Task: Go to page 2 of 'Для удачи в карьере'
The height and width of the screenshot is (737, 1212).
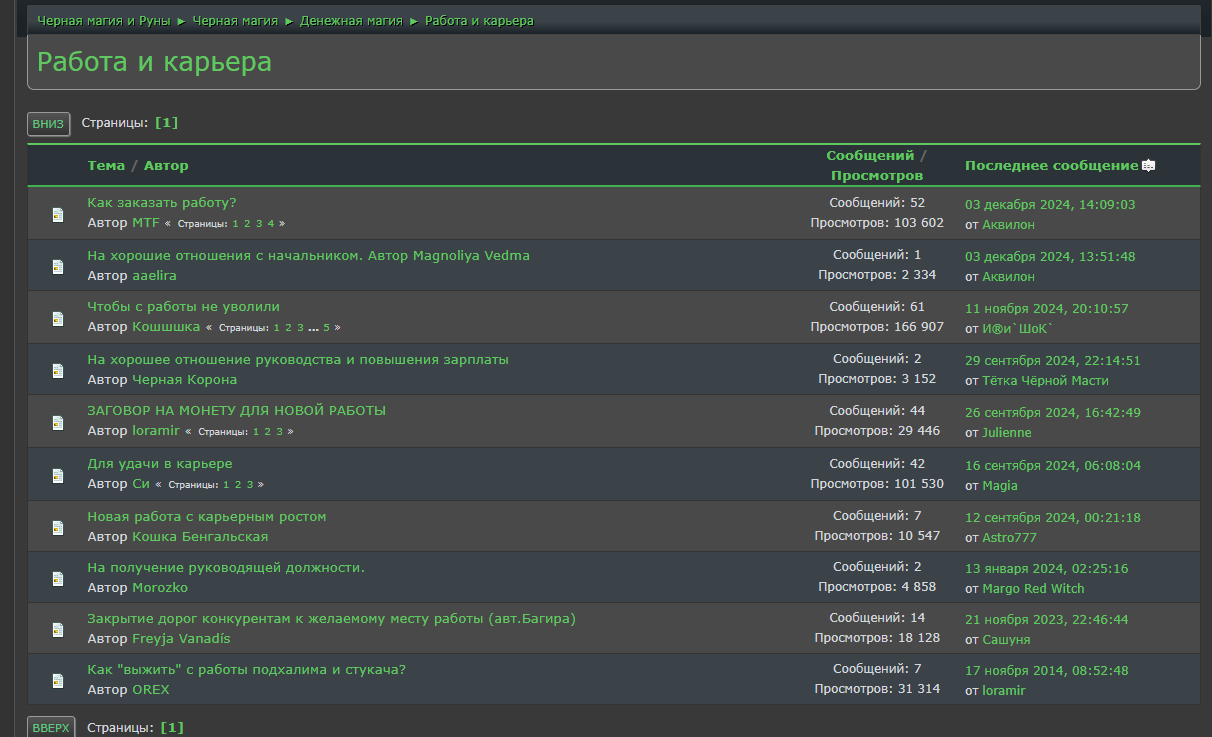Action: 238,485
